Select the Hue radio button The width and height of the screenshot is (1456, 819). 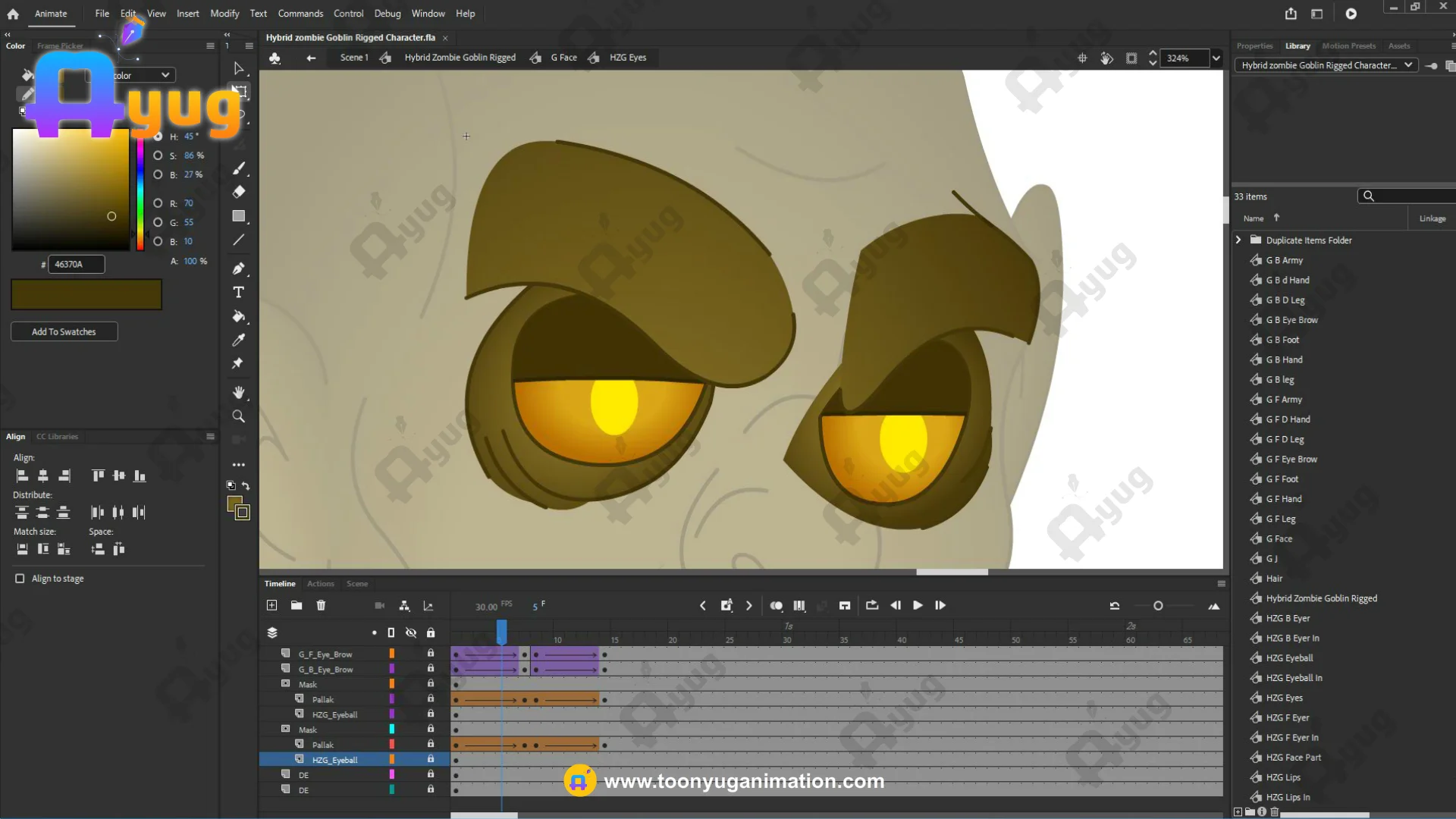pyautogui.click(x=158, y=136)
